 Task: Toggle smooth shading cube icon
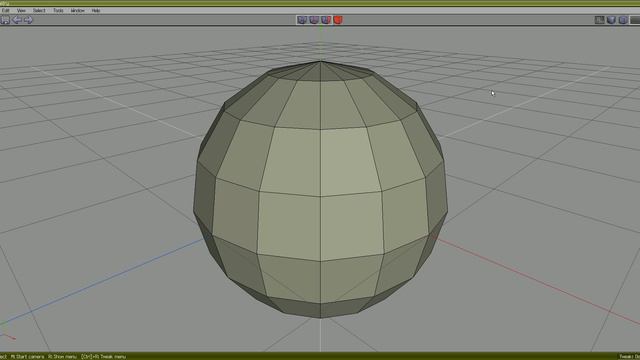pos(611,20)
